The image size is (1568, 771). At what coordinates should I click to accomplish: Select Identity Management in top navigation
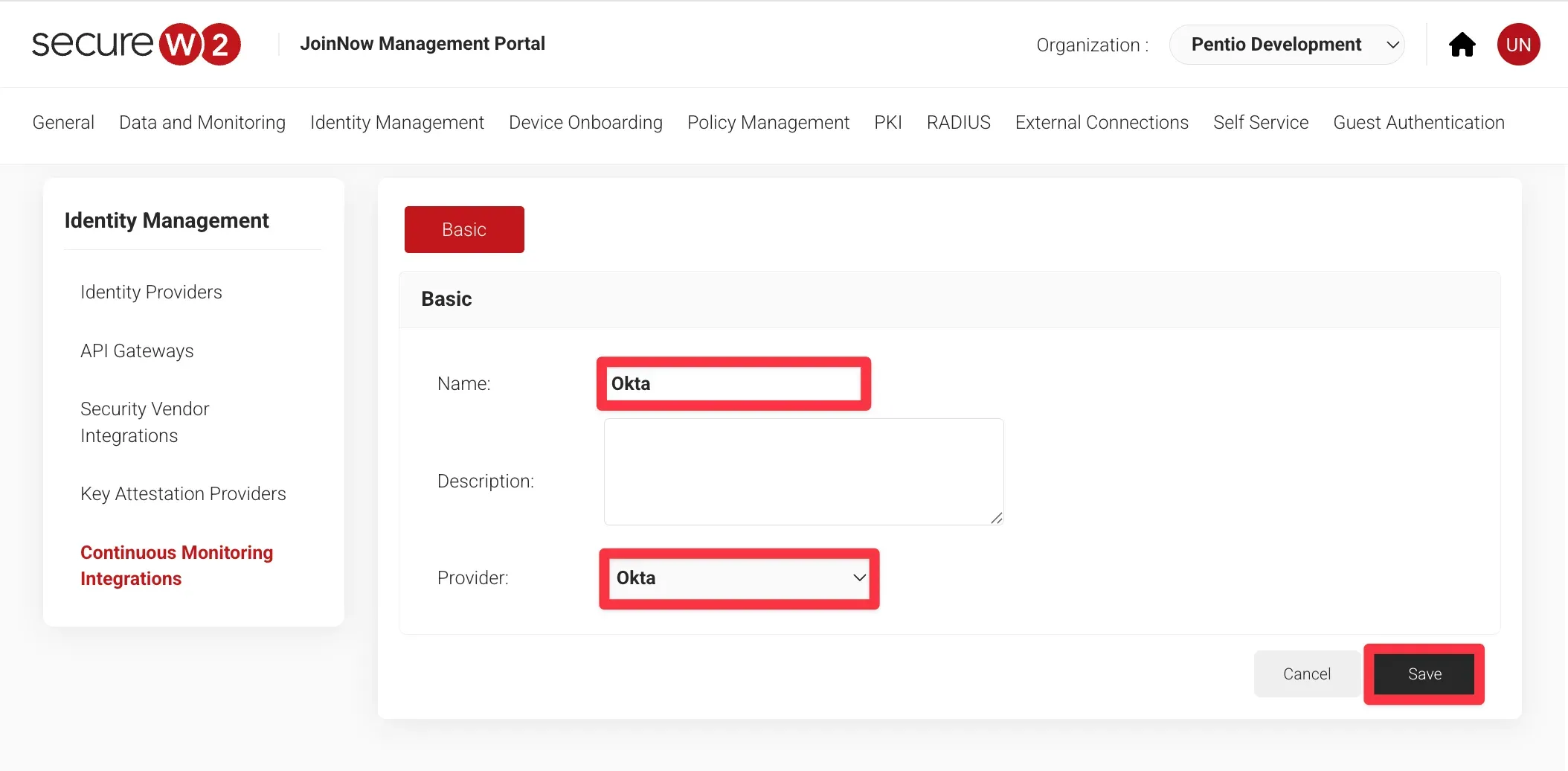[396, 123]
